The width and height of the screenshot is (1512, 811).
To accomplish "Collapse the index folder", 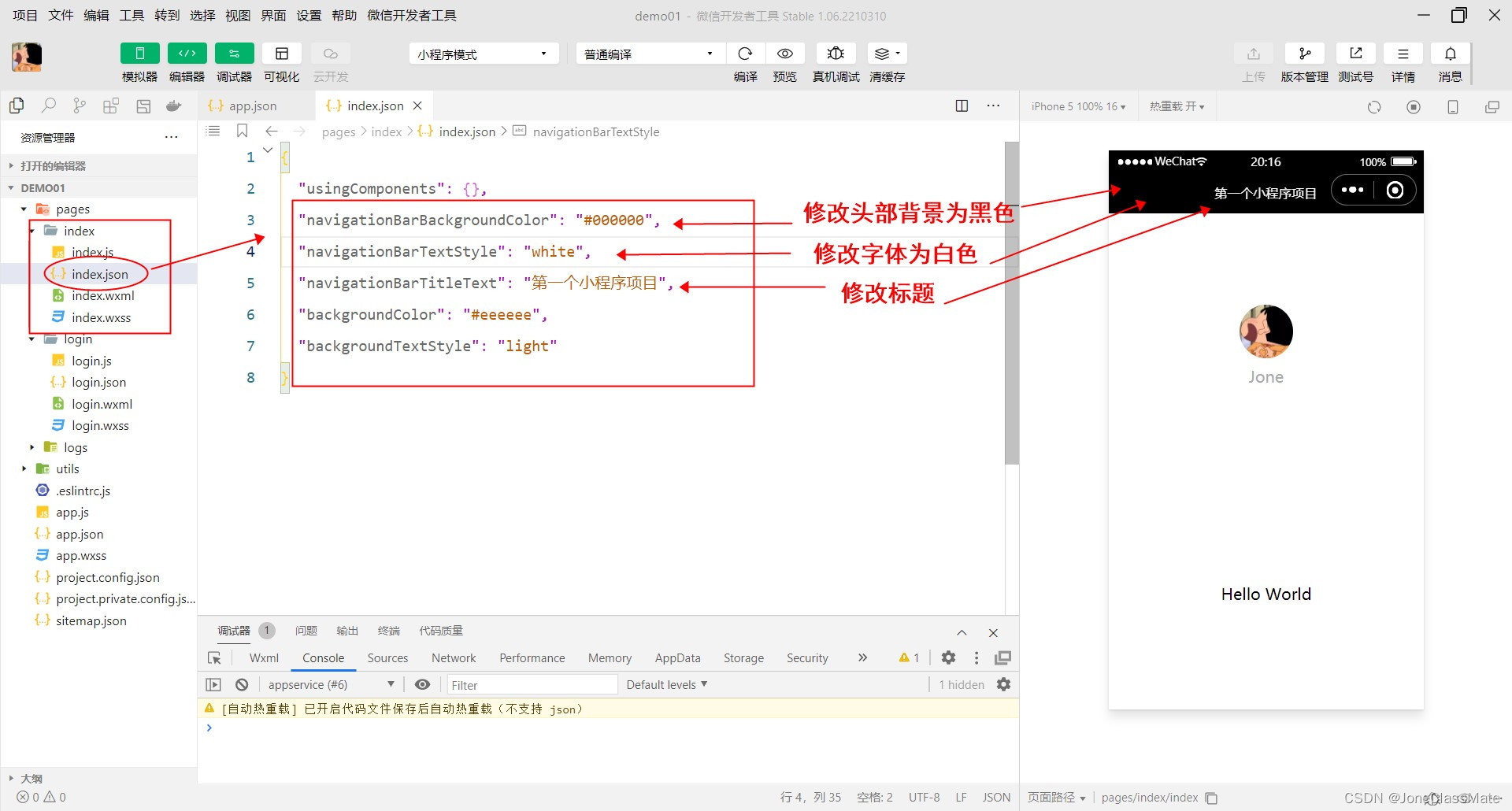I will (x=32, y=231).
